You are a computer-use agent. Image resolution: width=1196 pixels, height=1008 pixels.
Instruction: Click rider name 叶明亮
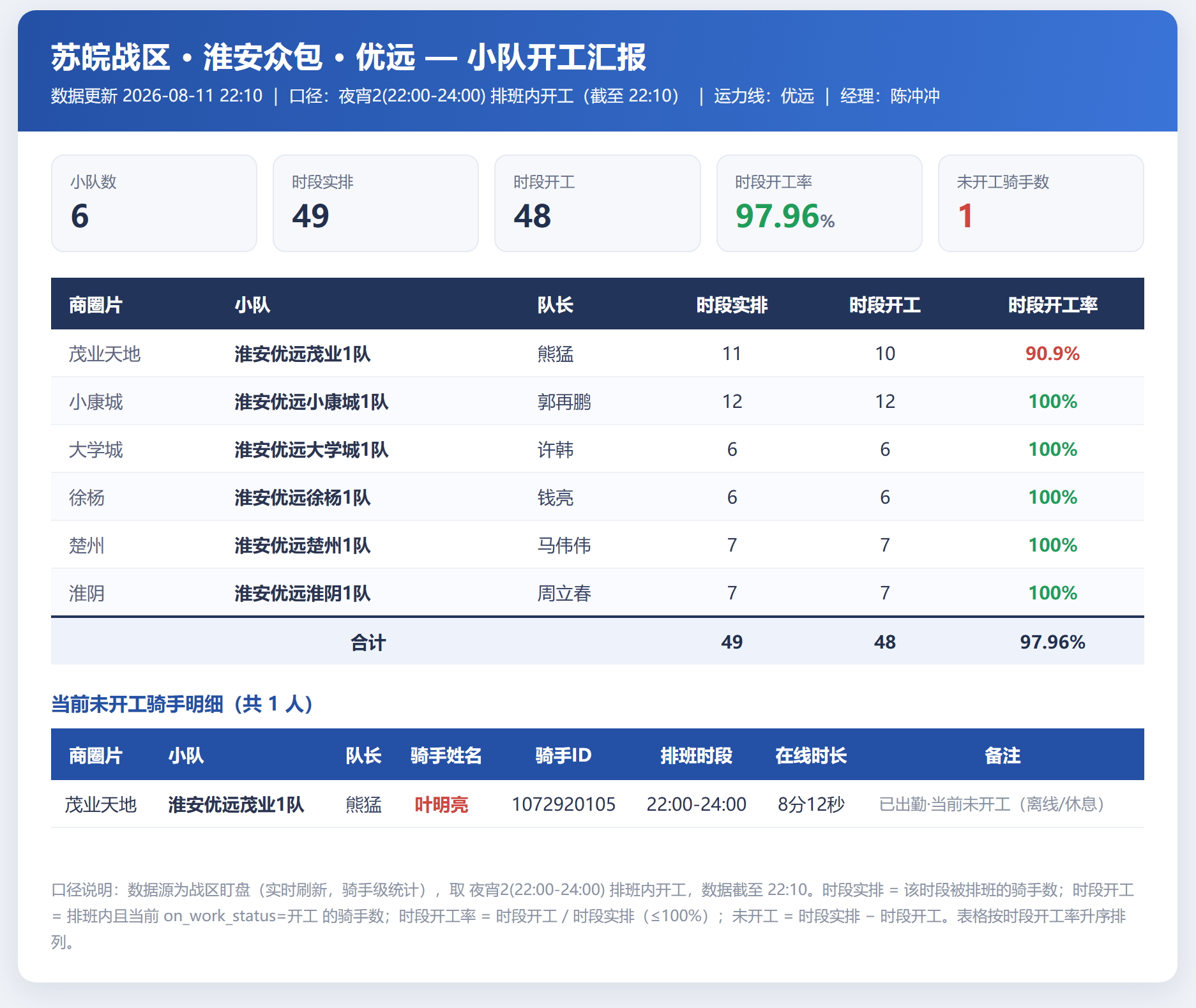coord(441,804)
